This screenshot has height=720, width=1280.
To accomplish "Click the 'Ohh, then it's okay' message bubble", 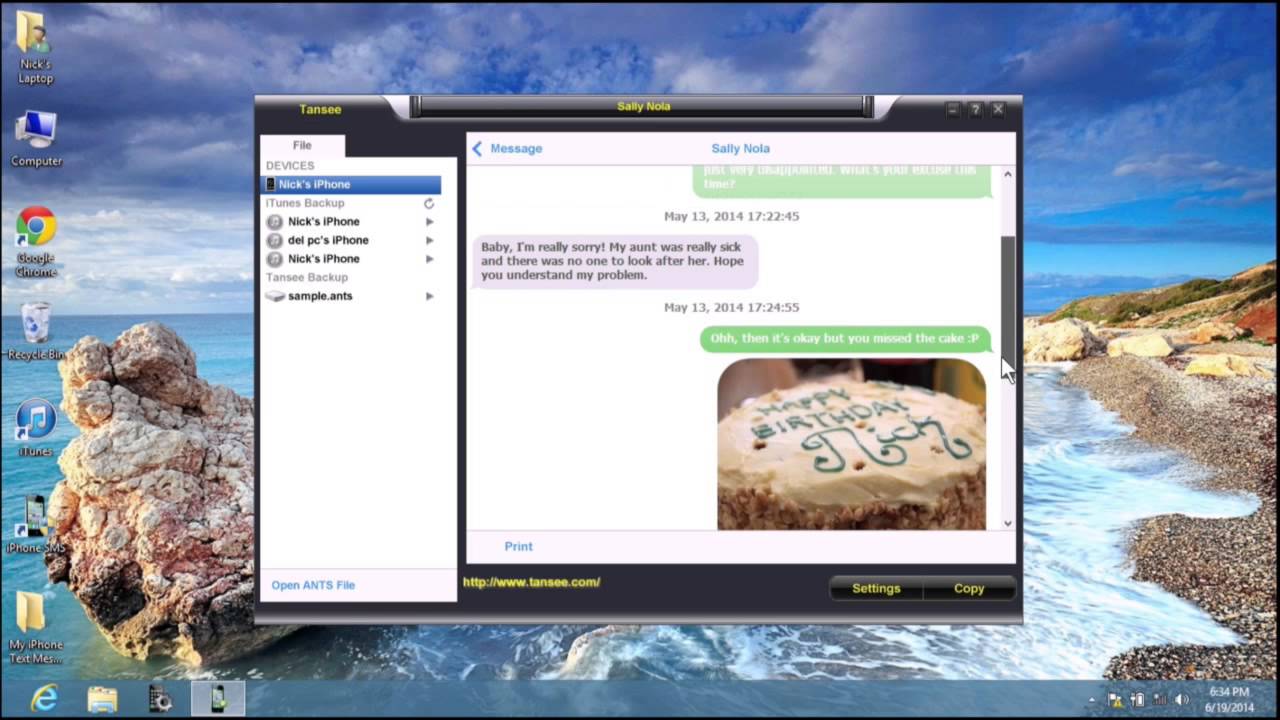I will (x=845, y=338).
